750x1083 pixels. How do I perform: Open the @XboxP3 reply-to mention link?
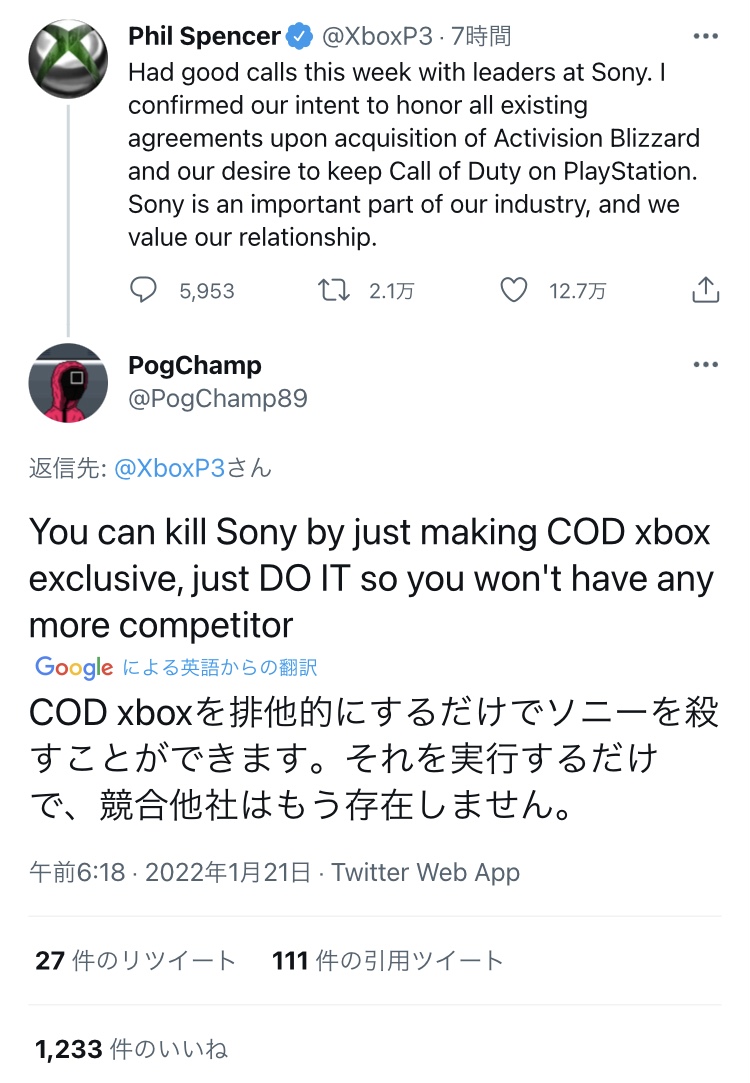tap(169, 469)
